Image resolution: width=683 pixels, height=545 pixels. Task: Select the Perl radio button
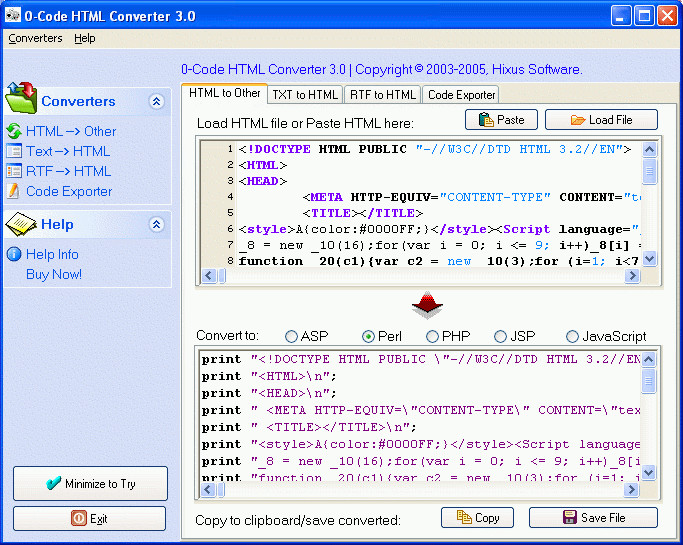pos(368,336)
